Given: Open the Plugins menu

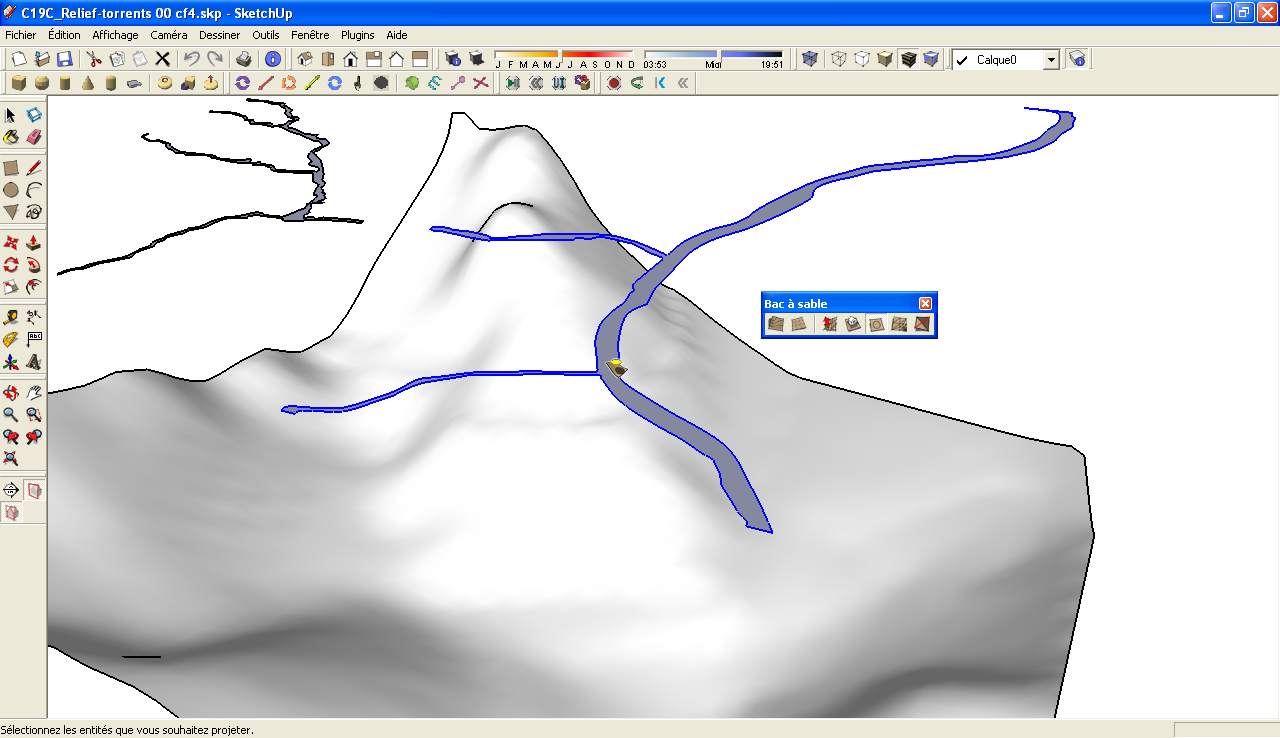Looking at the screenshot, I should tap(358, 35).
